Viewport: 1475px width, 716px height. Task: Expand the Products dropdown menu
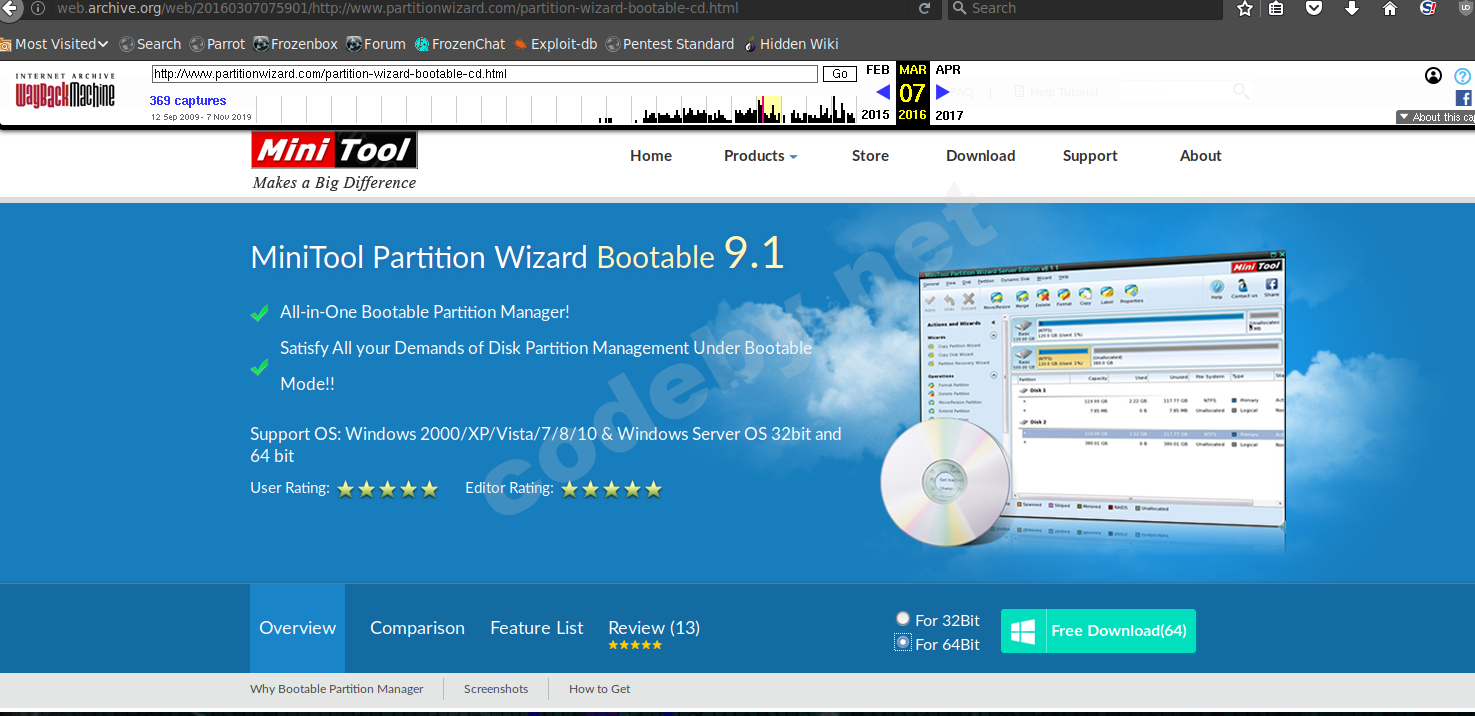click(x=760, y=156)
